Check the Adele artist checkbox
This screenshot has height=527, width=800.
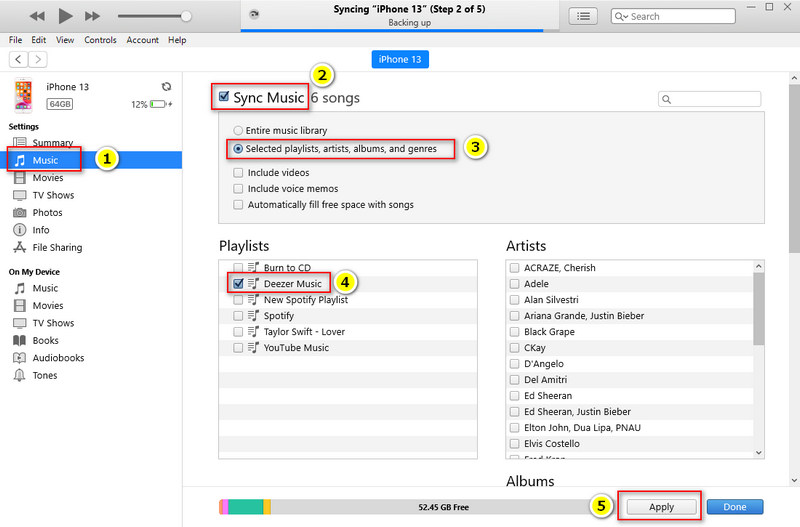point(514,284)
